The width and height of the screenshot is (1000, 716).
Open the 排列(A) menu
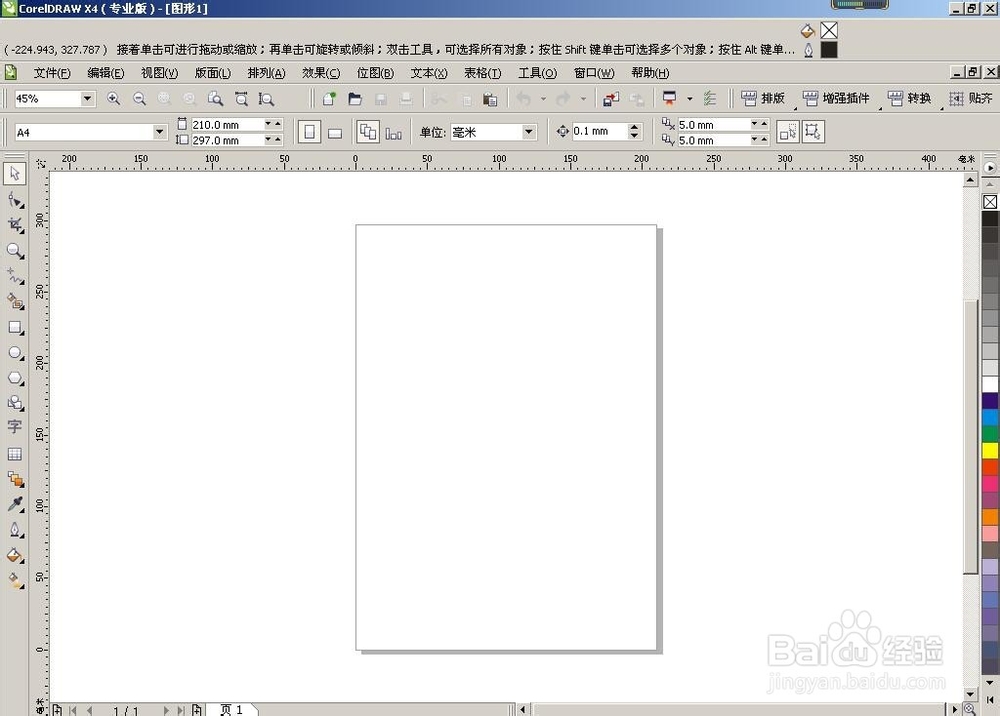[x=267, y=73]
